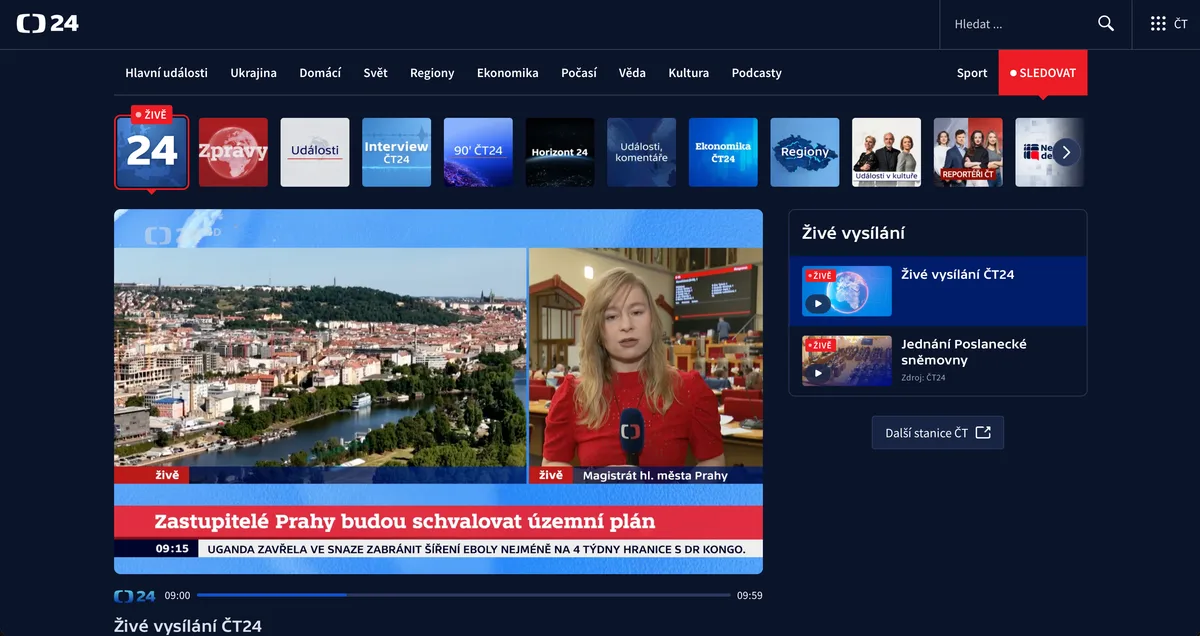
Task: Click the 09:00 start time label
Action: (177, 596)
